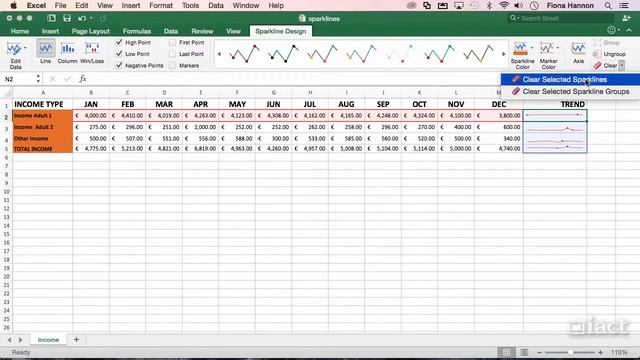640x360 pixels.
Task: Open the View ribbon tab
Action: click(233, 31)
